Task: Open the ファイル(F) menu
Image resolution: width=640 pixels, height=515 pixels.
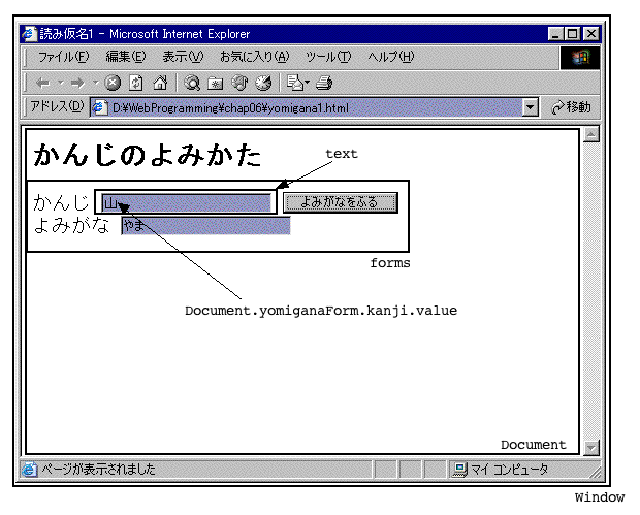Action: click(63, 57)
